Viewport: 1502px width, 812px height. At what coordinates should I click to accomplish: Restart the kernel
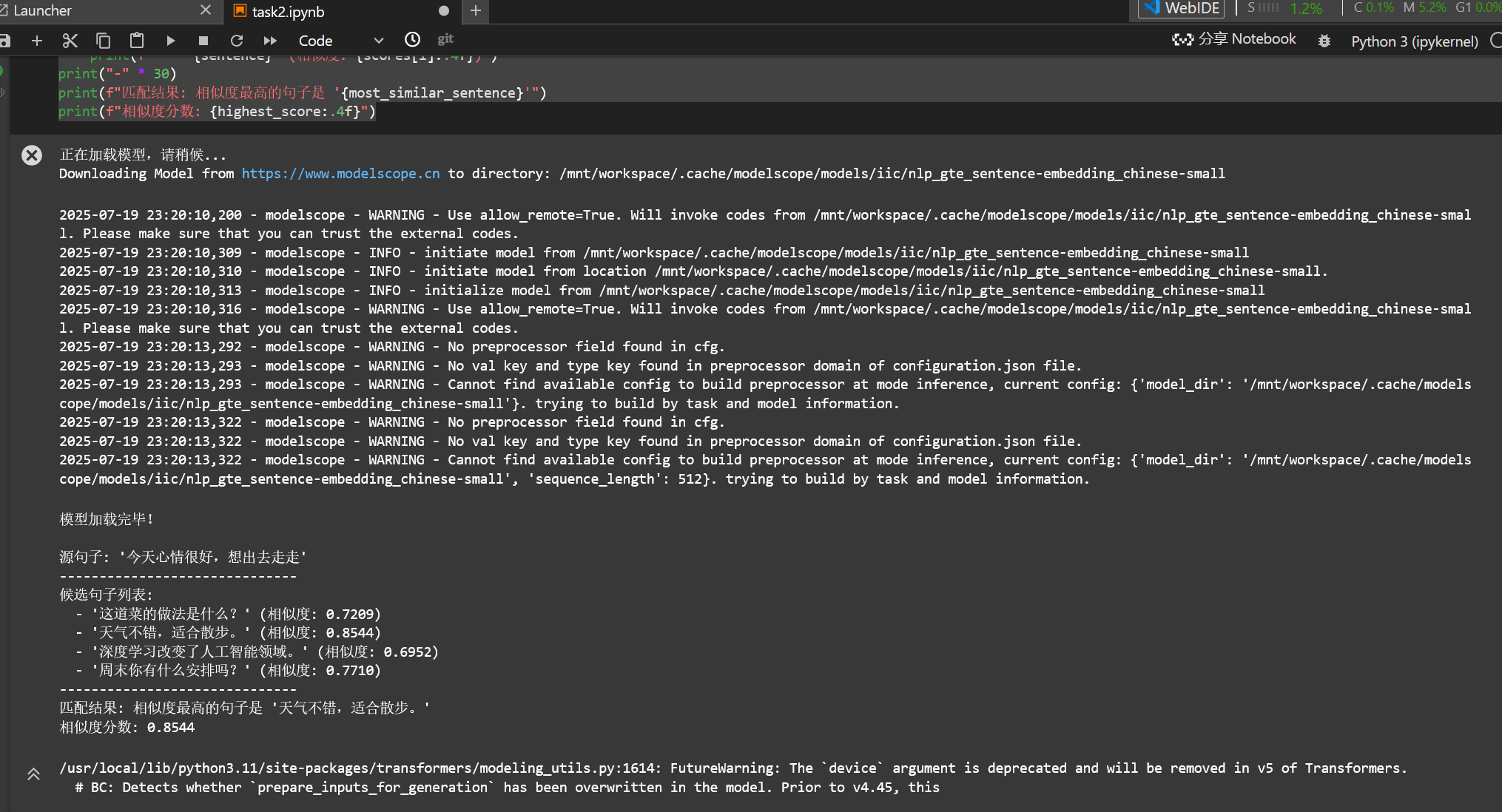(237, 41)
